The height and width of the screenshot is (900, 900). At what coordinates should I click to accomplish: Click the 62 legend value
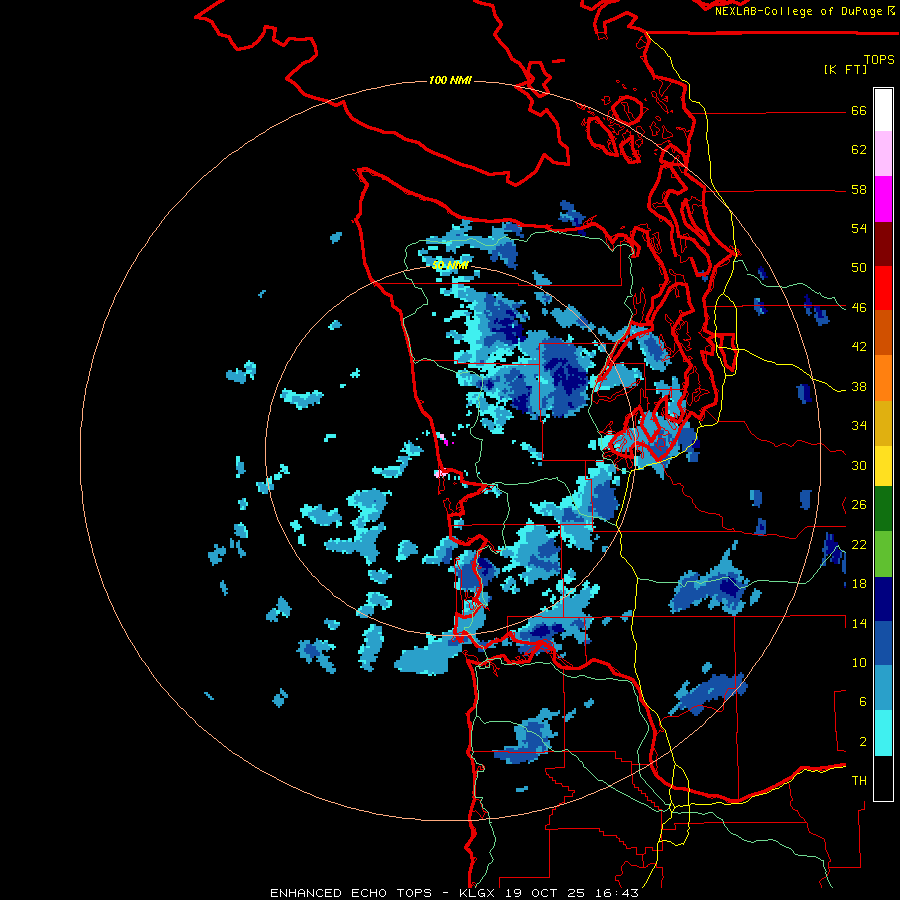click(859, 150)
